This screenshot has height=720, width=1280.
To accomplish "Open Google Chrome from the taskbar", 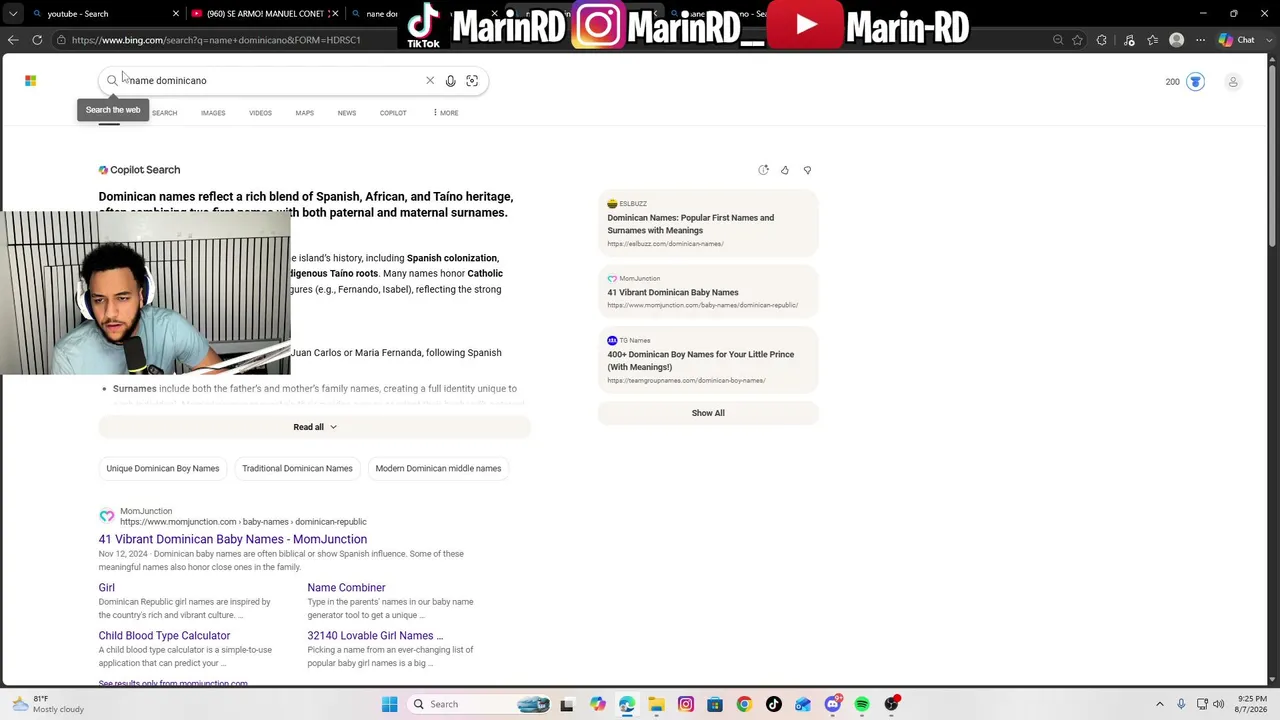I will click(744, 704).
